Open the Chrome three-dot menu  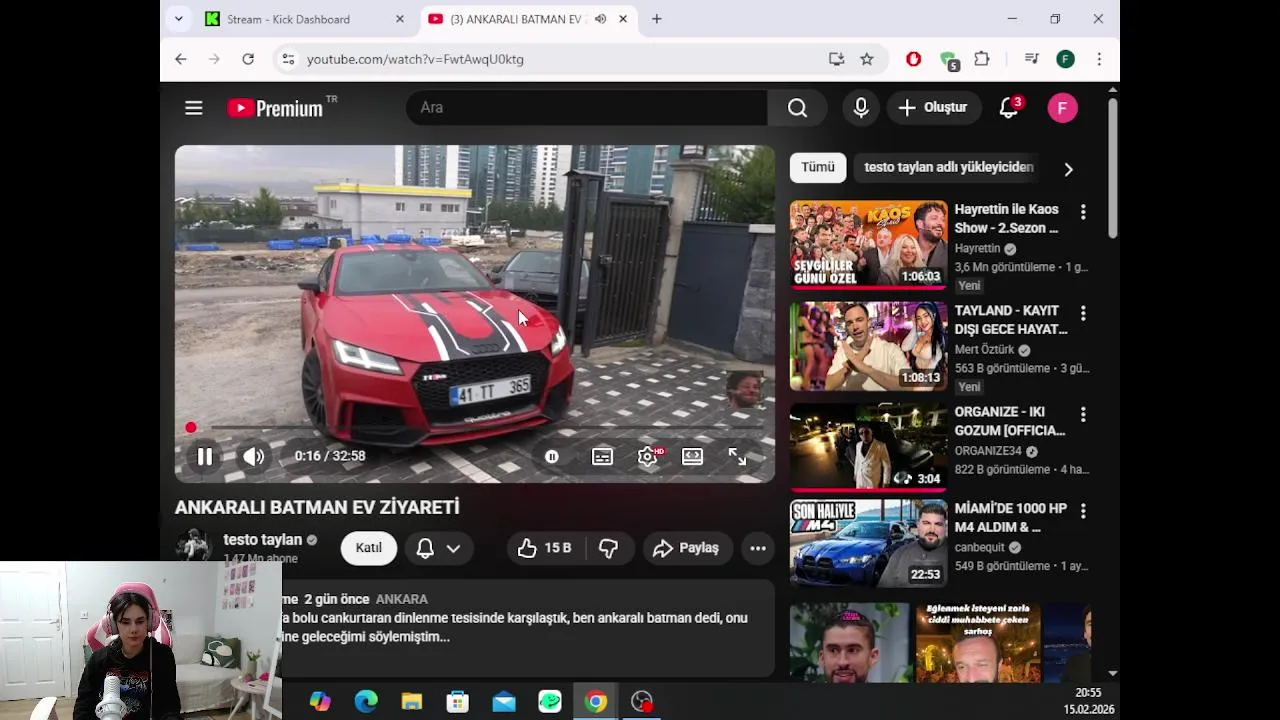(1099, 59)
